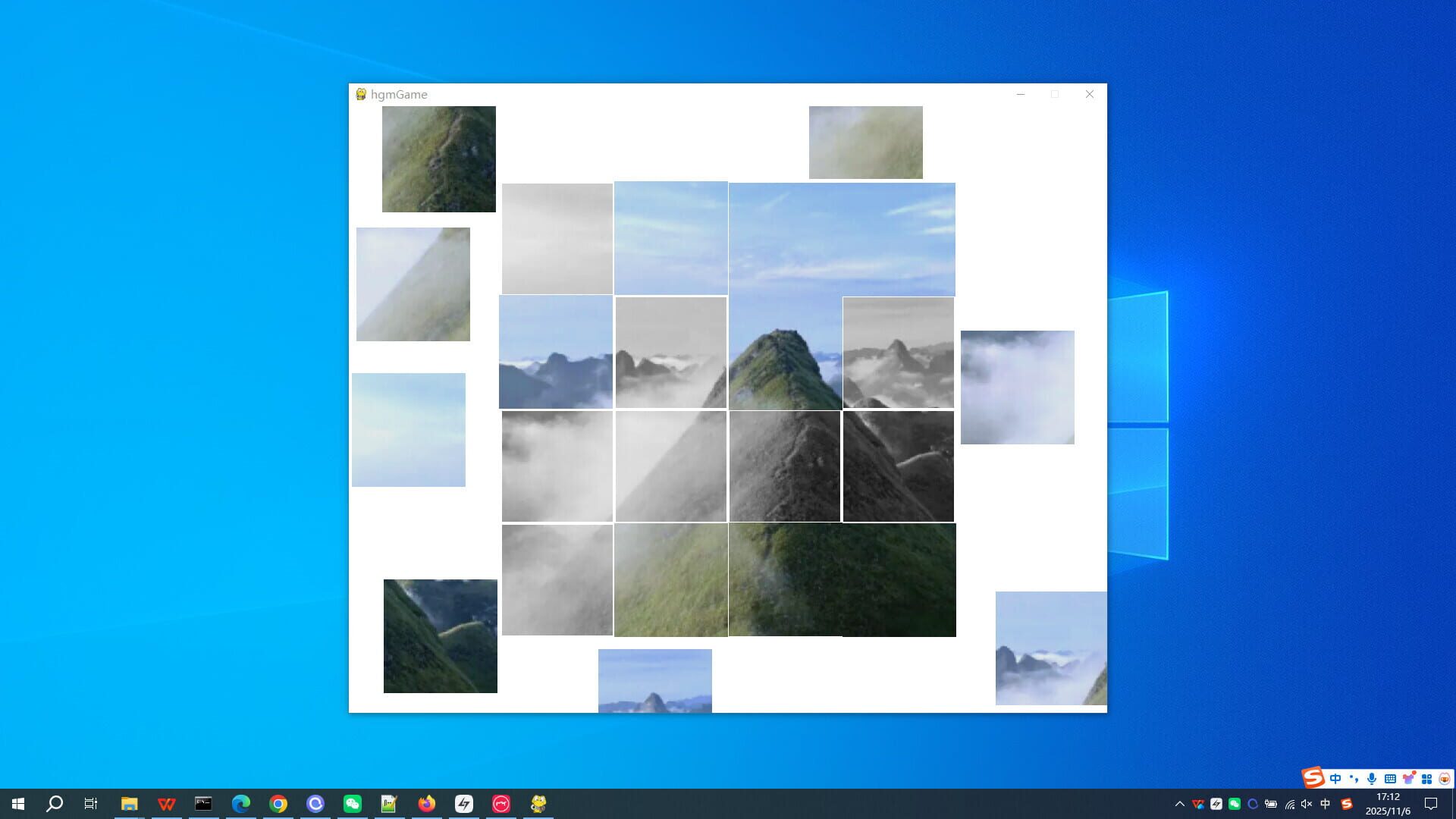1456x819 pixels.
Task: Launch the hgmGame Python icon on taskbar
Action: click(x=538, y=804)
